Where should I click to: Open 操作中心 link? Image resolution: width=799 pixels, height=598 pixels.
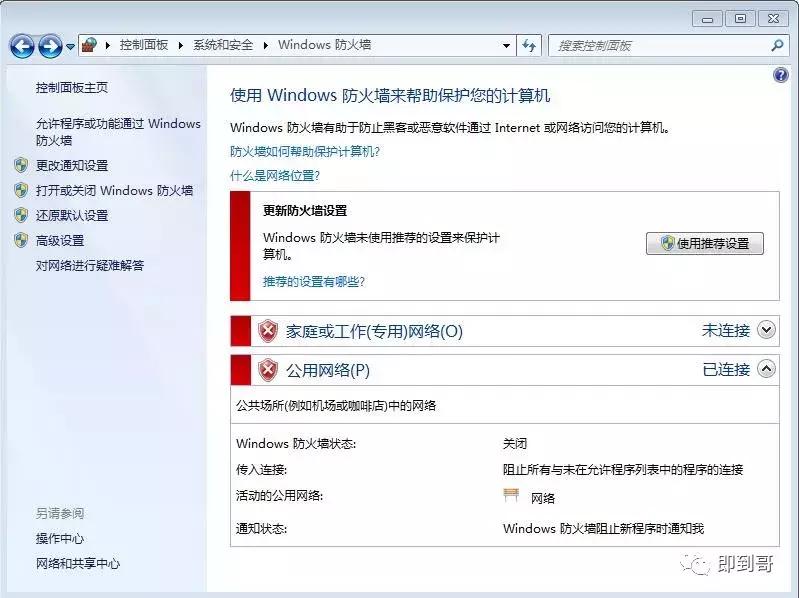pos(60,538)
